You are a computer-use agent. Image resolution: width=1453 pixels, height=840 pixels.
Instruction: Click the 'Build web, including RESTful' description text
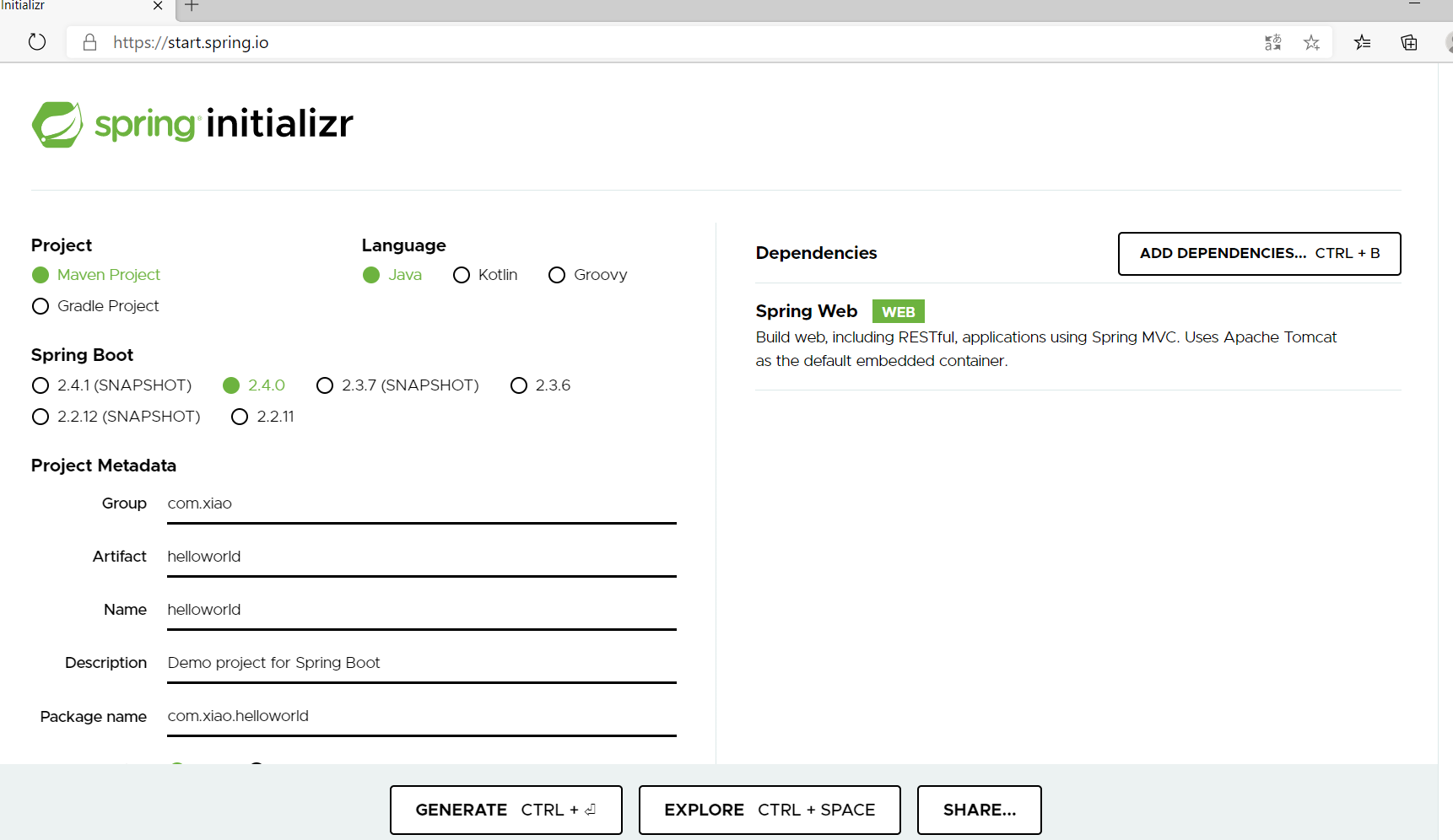(x=1046, y=349)
